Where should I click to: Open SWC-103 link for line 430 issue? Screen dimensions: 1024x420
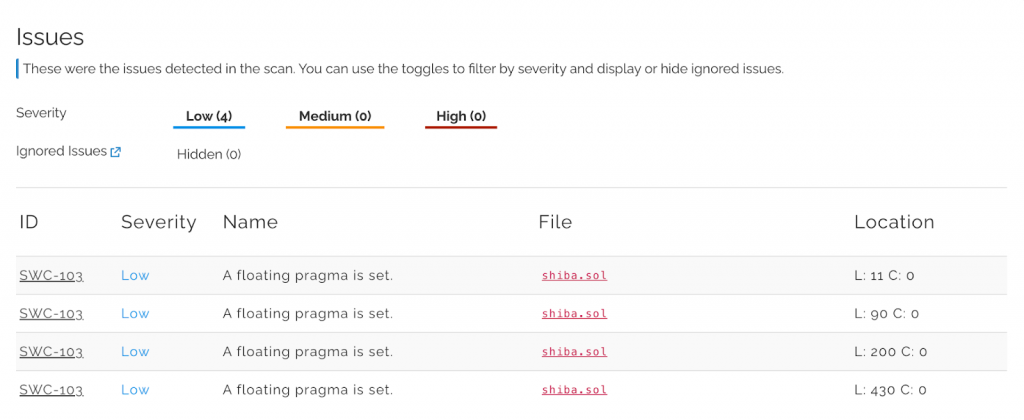[x=51, y=390]
